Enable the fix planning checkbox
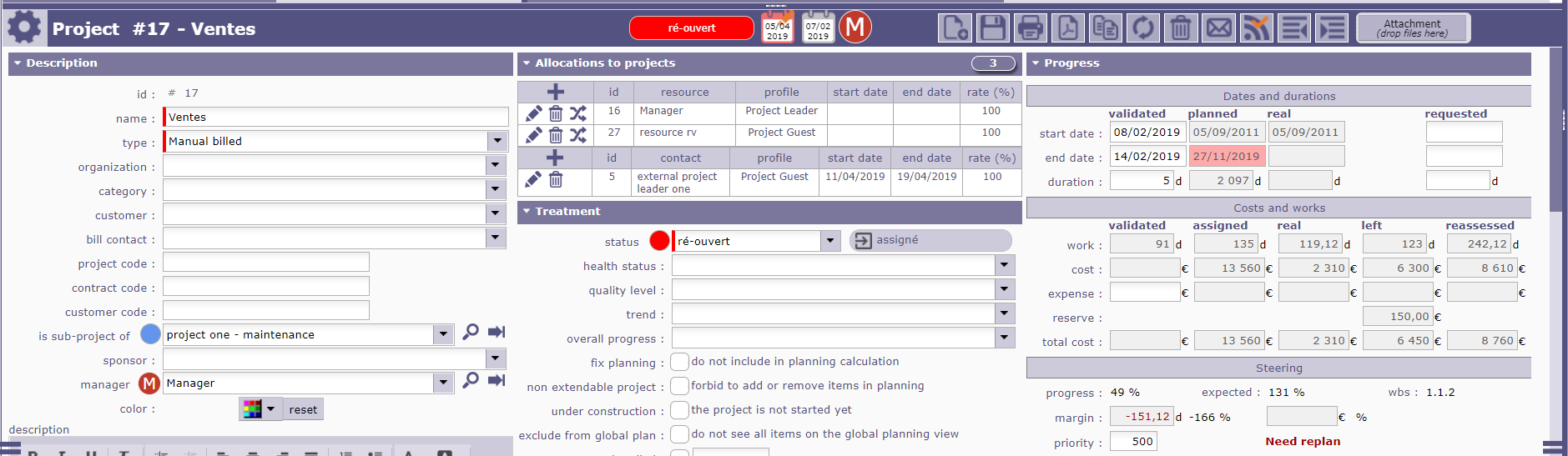The image size is (1568, 456). point(679,362)
